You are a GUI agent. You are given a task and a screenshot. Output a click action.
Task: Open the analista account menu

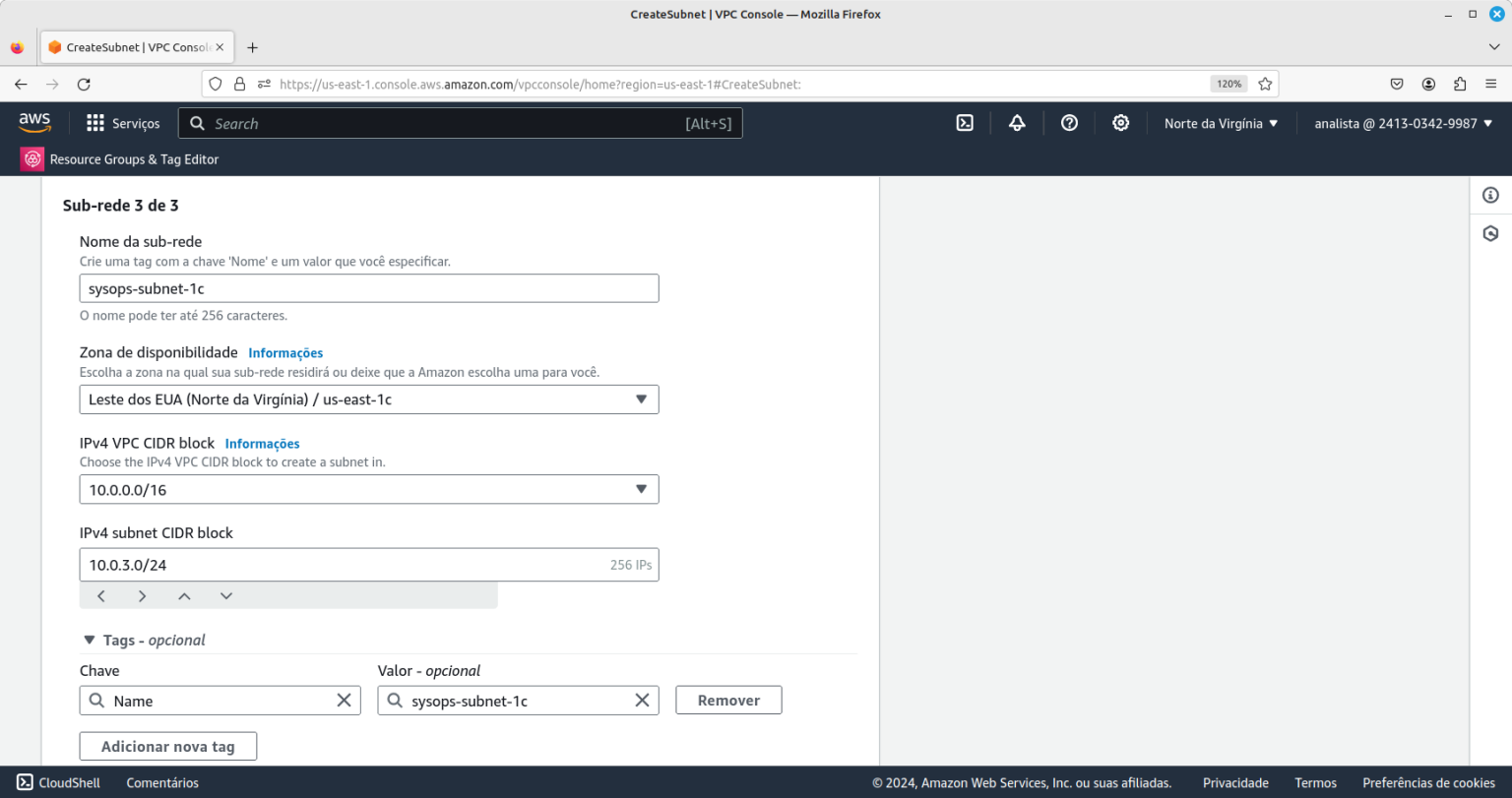point(1404,123)
